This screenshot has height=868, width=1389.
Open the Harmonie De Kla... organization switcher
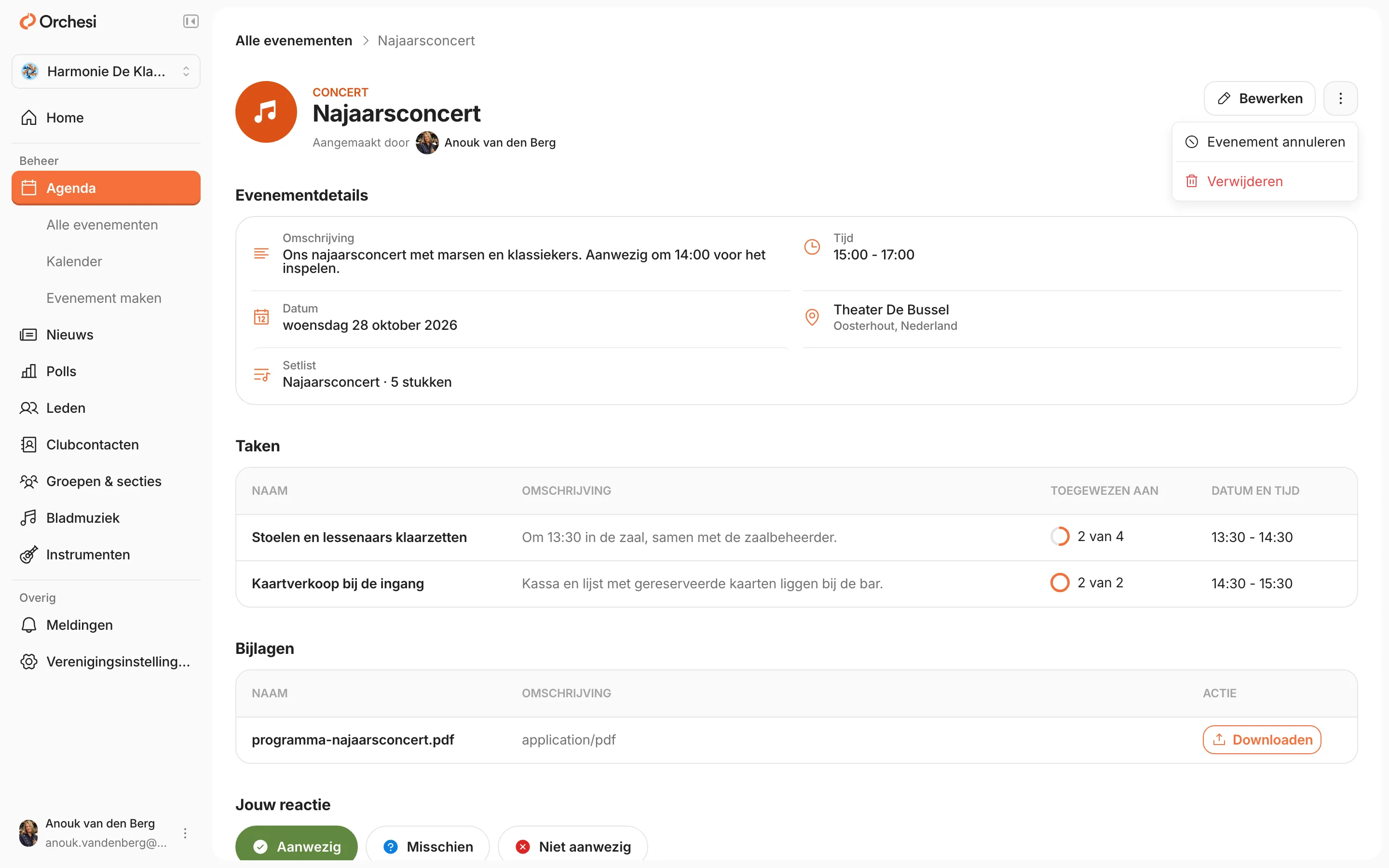pyautogui.click(x=106, y=71)
